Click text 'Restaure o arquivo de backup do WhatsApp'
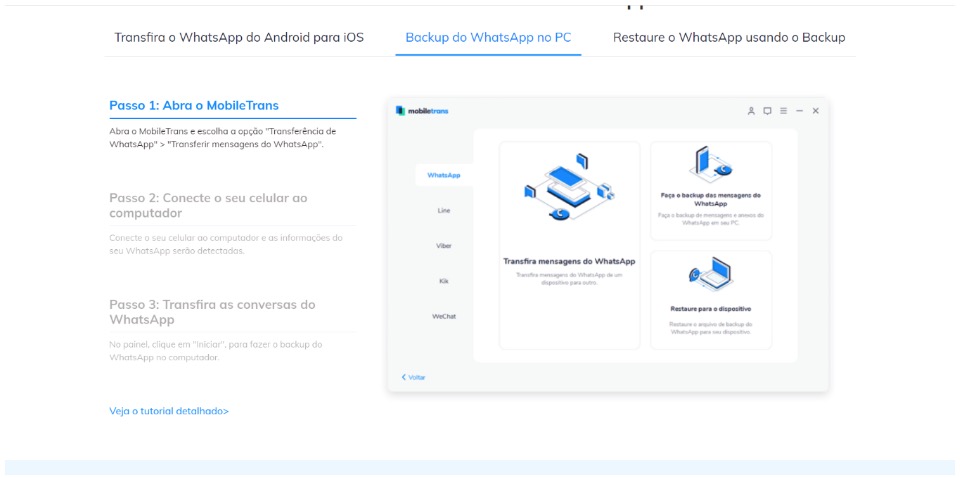The width and height of the screenshot is (960, 478). 711,327
